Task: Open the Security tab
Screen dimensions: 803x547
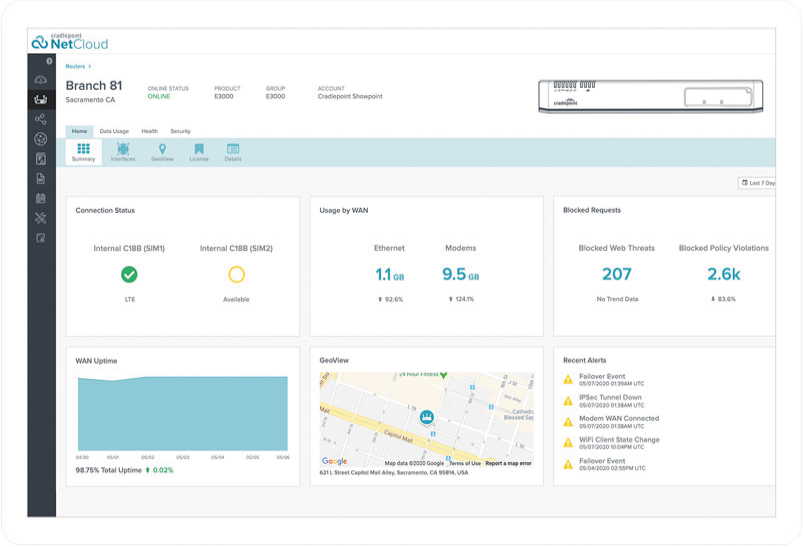Action: coord(180,131)
